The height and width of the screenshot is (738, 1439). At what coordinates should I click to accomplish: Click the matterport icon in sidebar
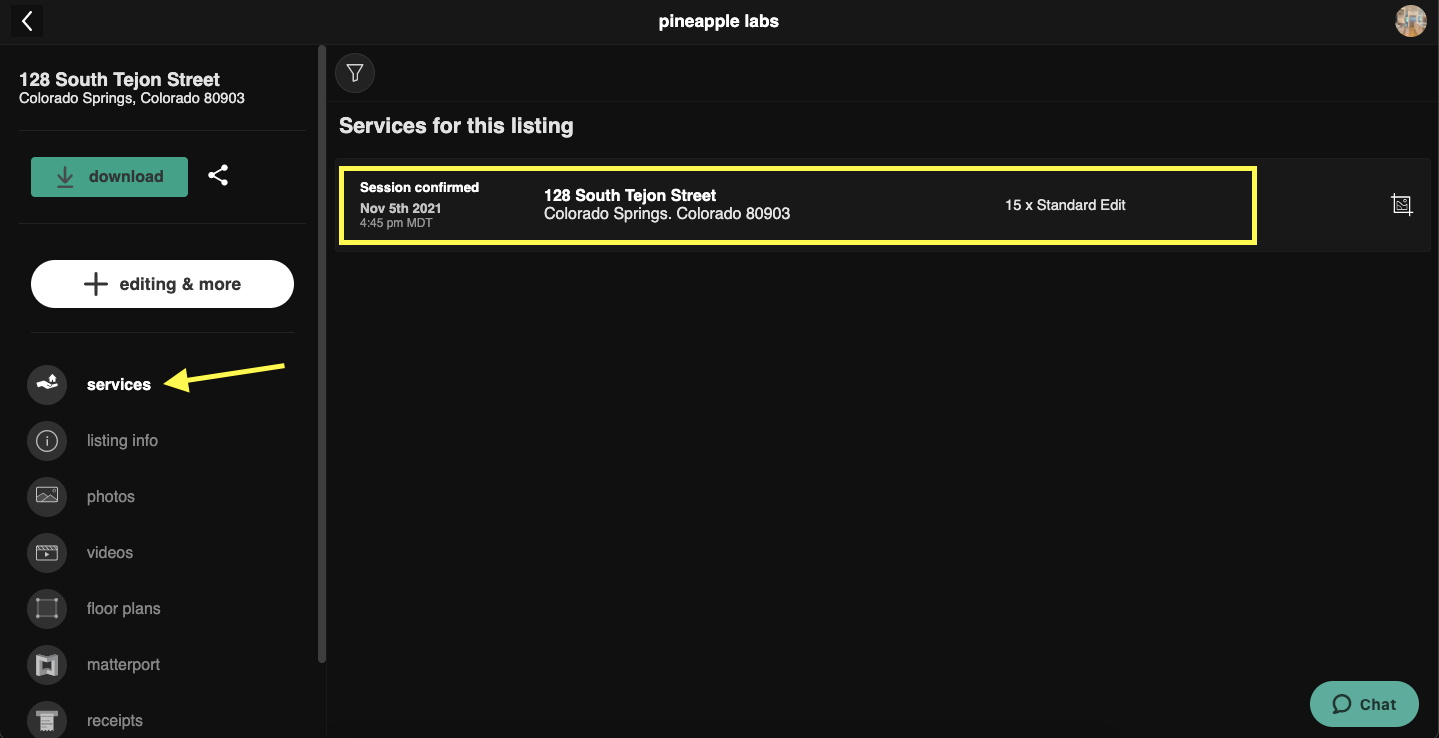(47, 665)
